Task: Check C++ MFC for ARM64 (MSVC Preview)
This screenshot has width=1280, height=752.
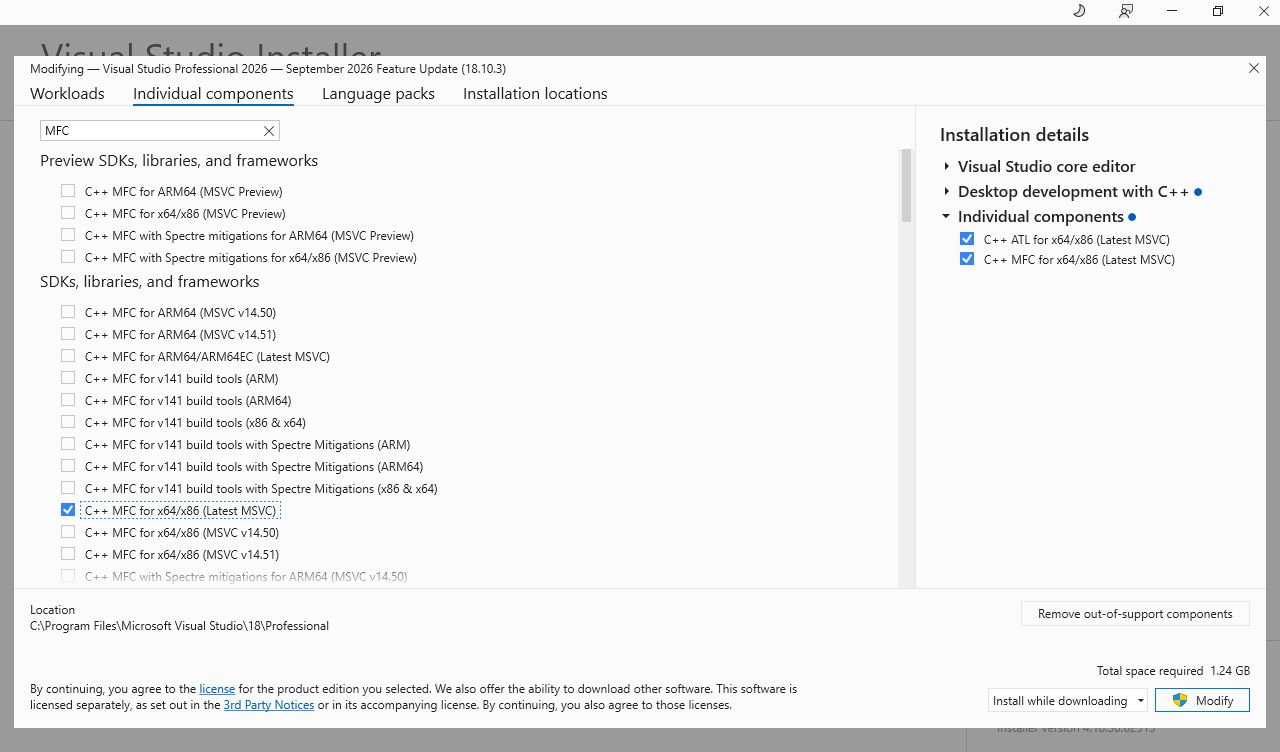Action: (68, 191)
